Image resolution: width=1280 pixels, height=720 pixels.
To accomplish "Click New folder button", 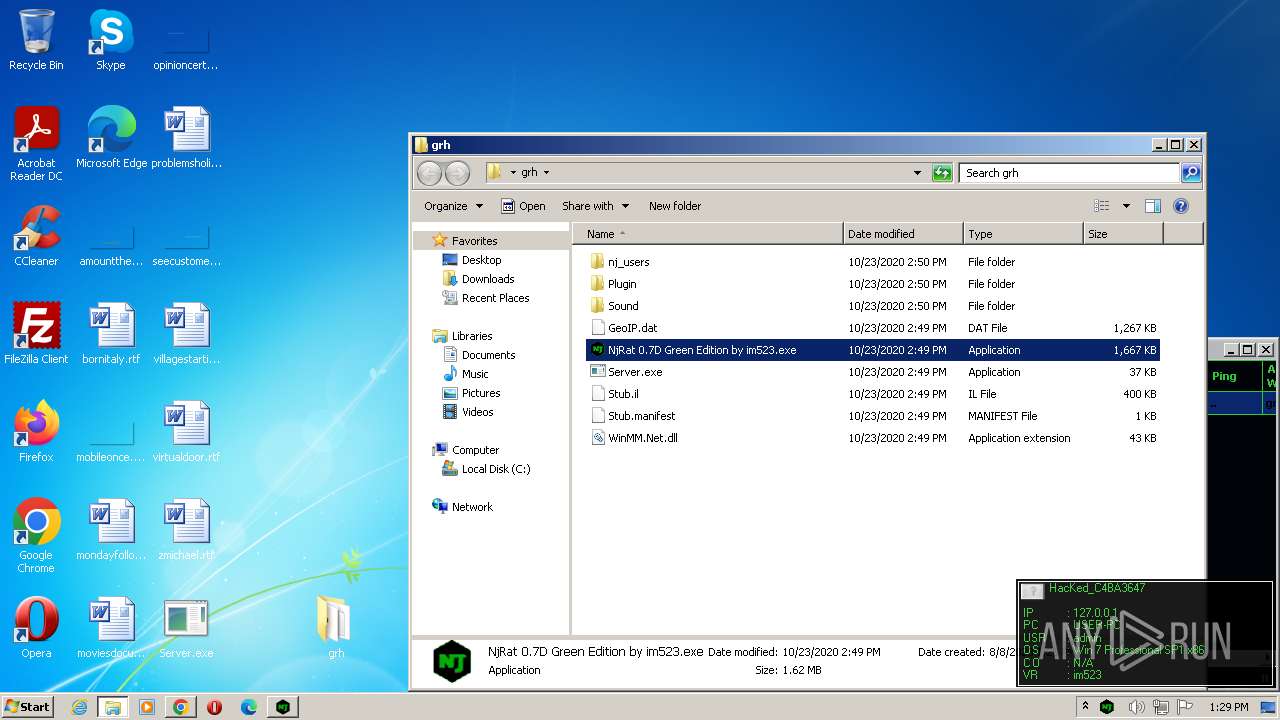I will [x=675, y=206].
